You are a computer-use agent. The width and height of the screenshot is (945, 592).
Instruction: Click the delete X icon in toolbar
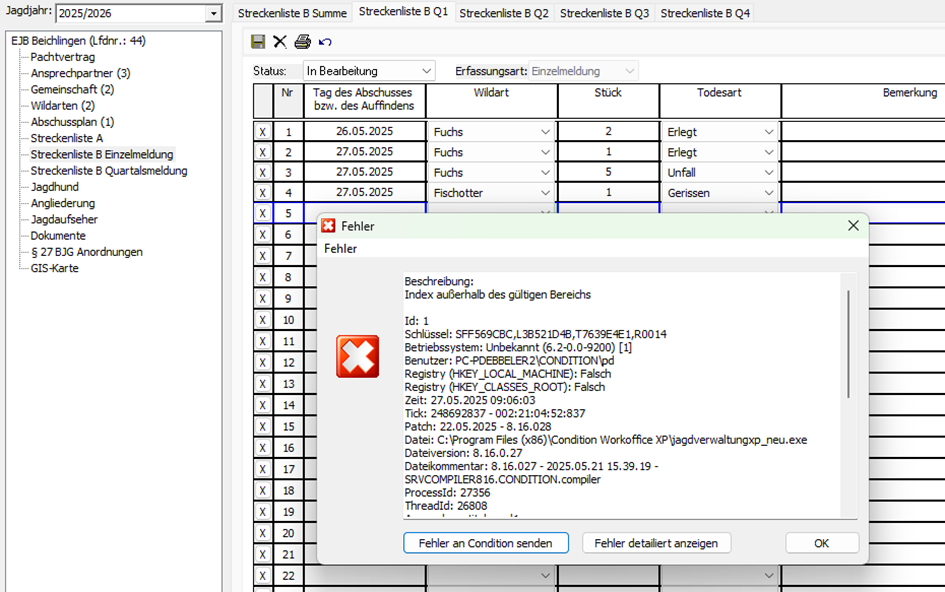[280, 42]
